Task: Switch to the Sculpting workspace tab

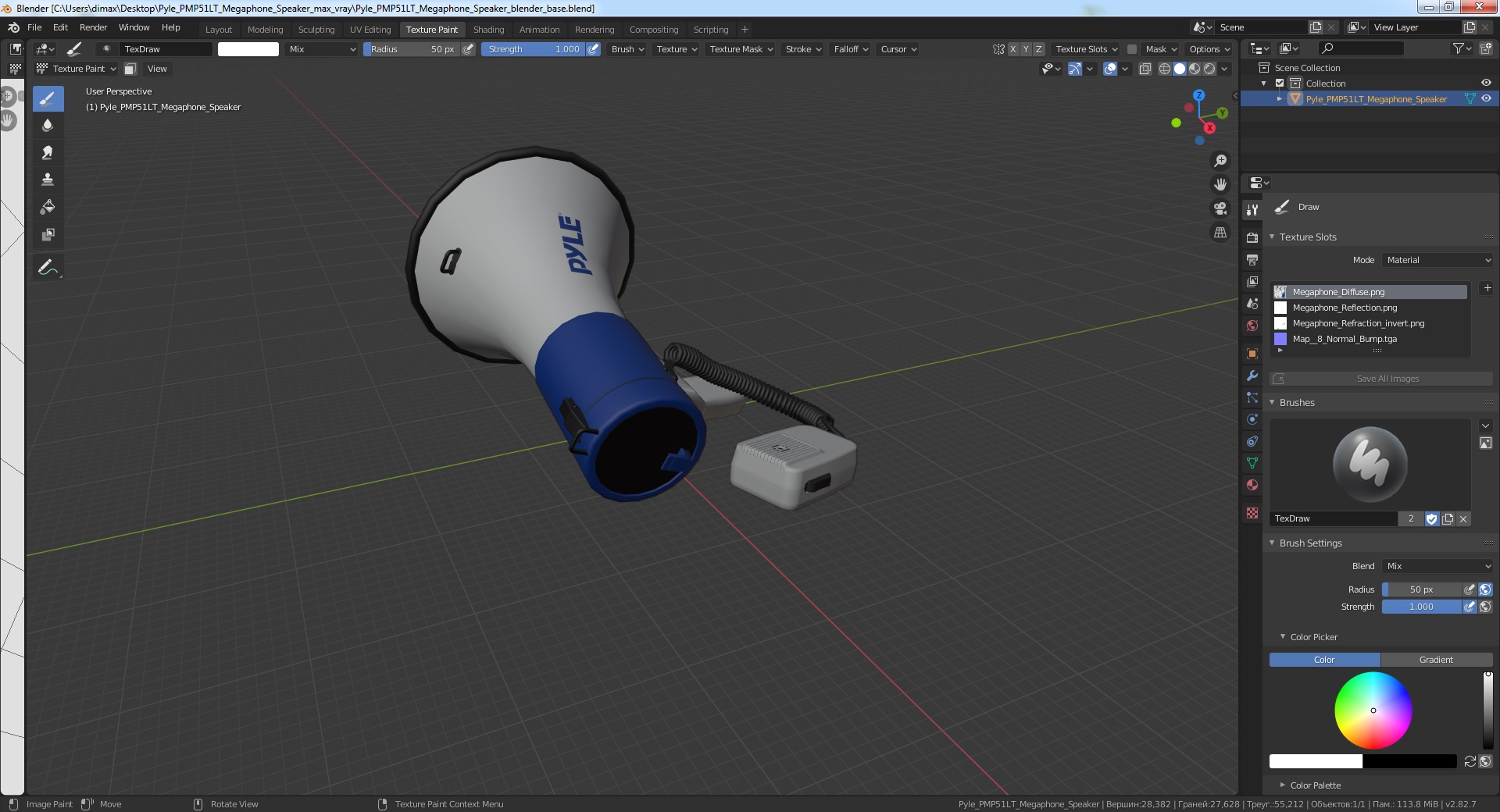Action: pos(316,30)
